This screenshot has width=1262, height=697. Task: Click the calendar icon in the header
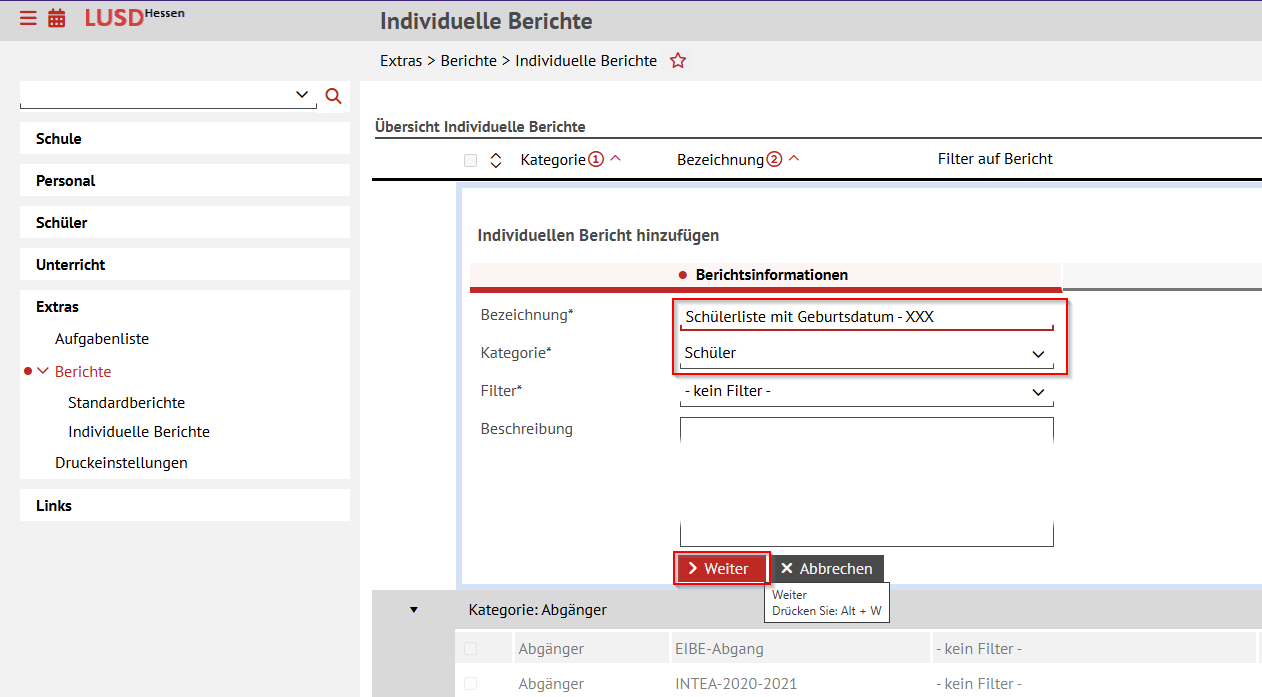[56, 17]
